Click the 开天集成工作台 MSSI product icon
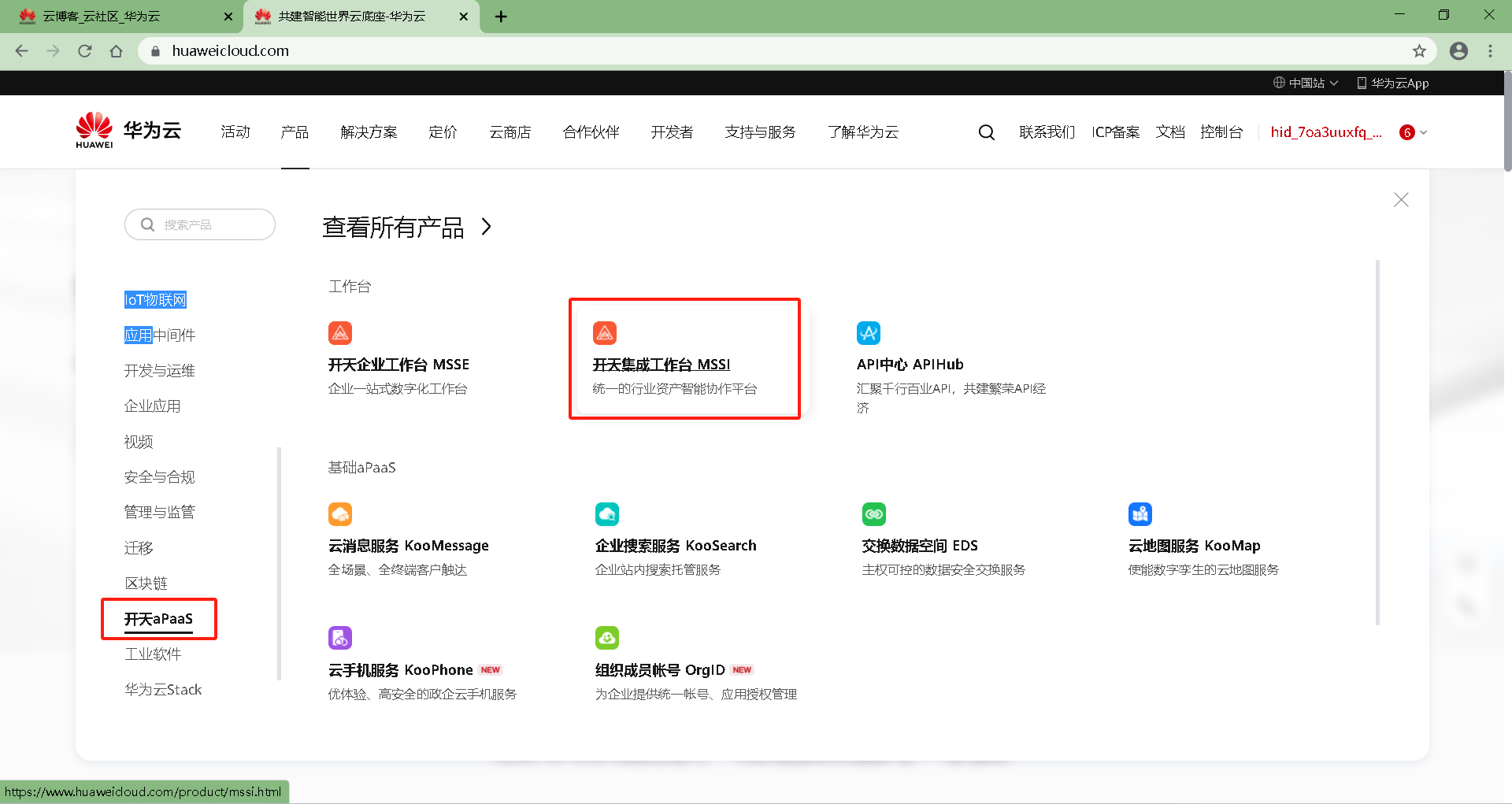 [605, 333]
